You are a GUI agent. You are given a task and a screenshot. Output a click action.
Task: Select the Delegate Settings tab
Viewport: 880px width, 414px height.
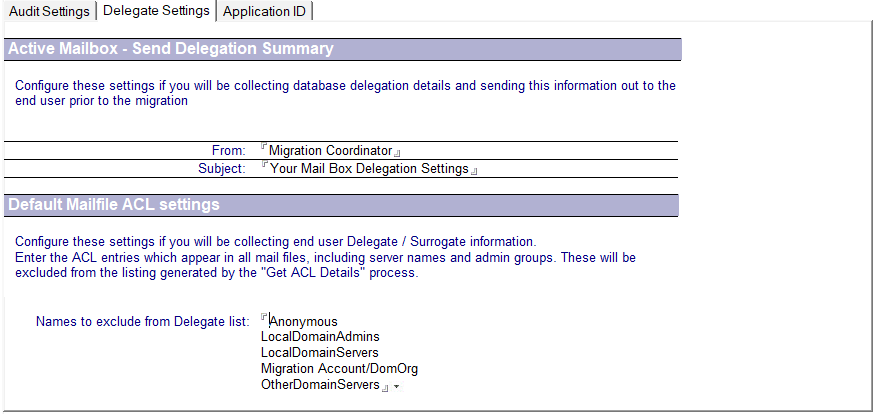(x=156, y=10)
